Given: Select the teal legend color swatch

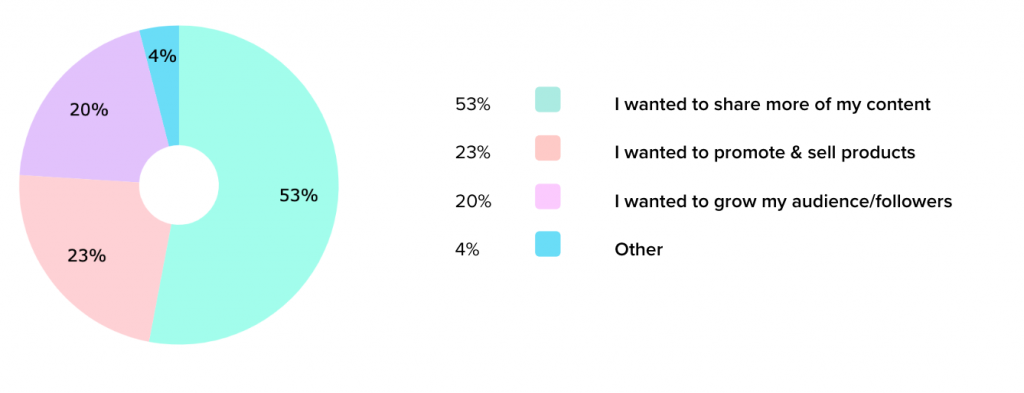Looking at the screenshot, I should pyautogui.click(x=547, y=100).
